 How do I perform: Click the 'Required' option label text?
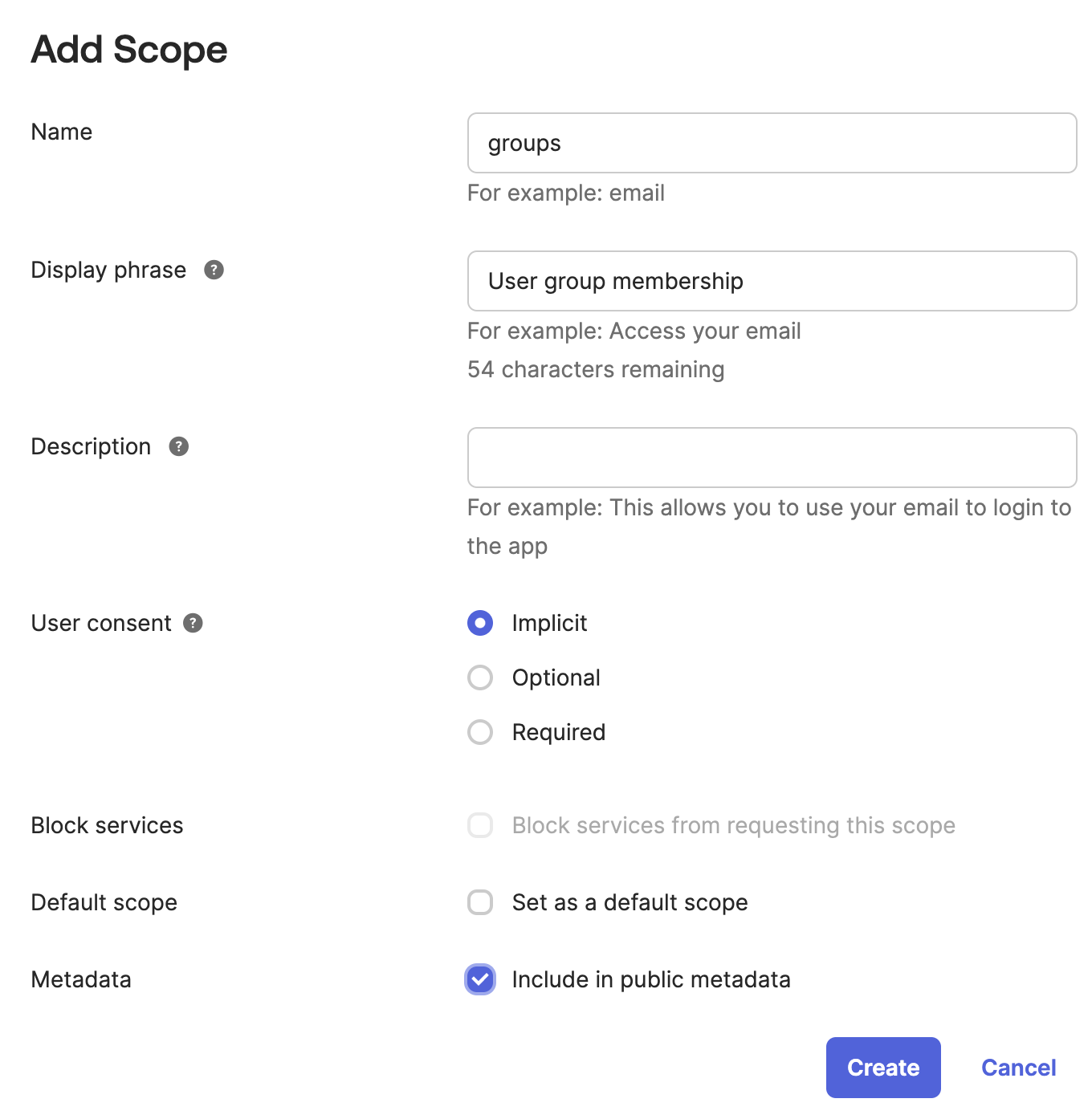[x=558, y=732]
